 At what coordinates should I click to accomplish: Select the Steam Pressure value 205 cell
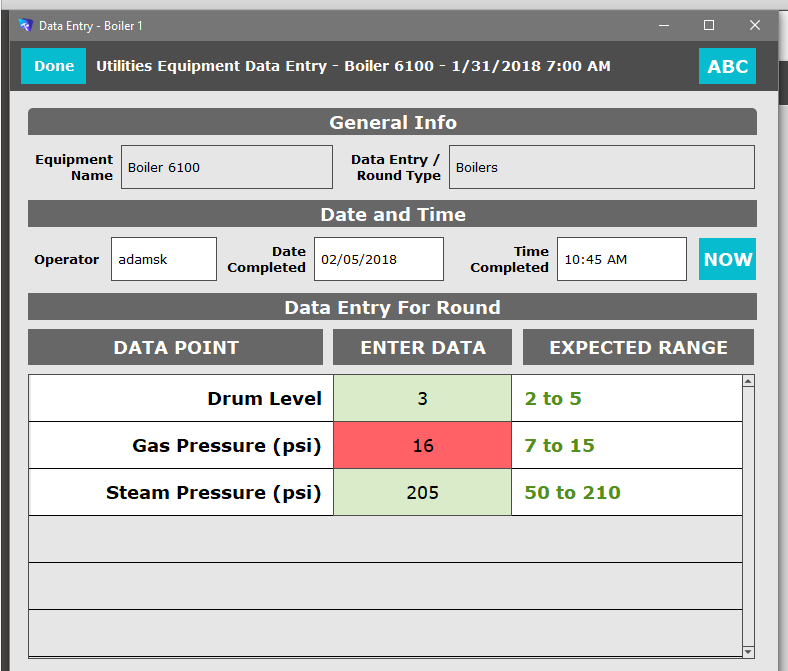(x=423, y=493)
